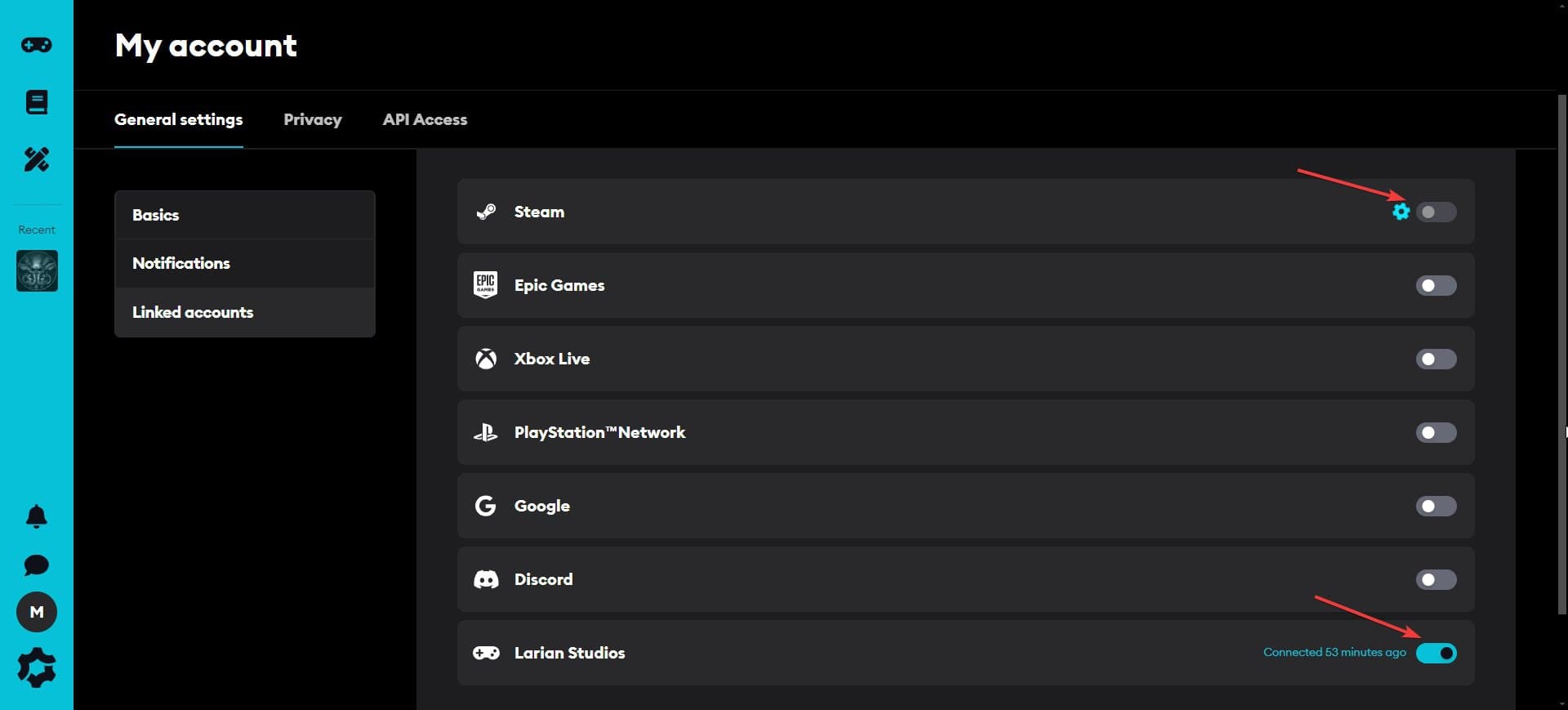
Task: Click the Xbox Live label text
Action: pyautogui.click(x=552, y=359)
